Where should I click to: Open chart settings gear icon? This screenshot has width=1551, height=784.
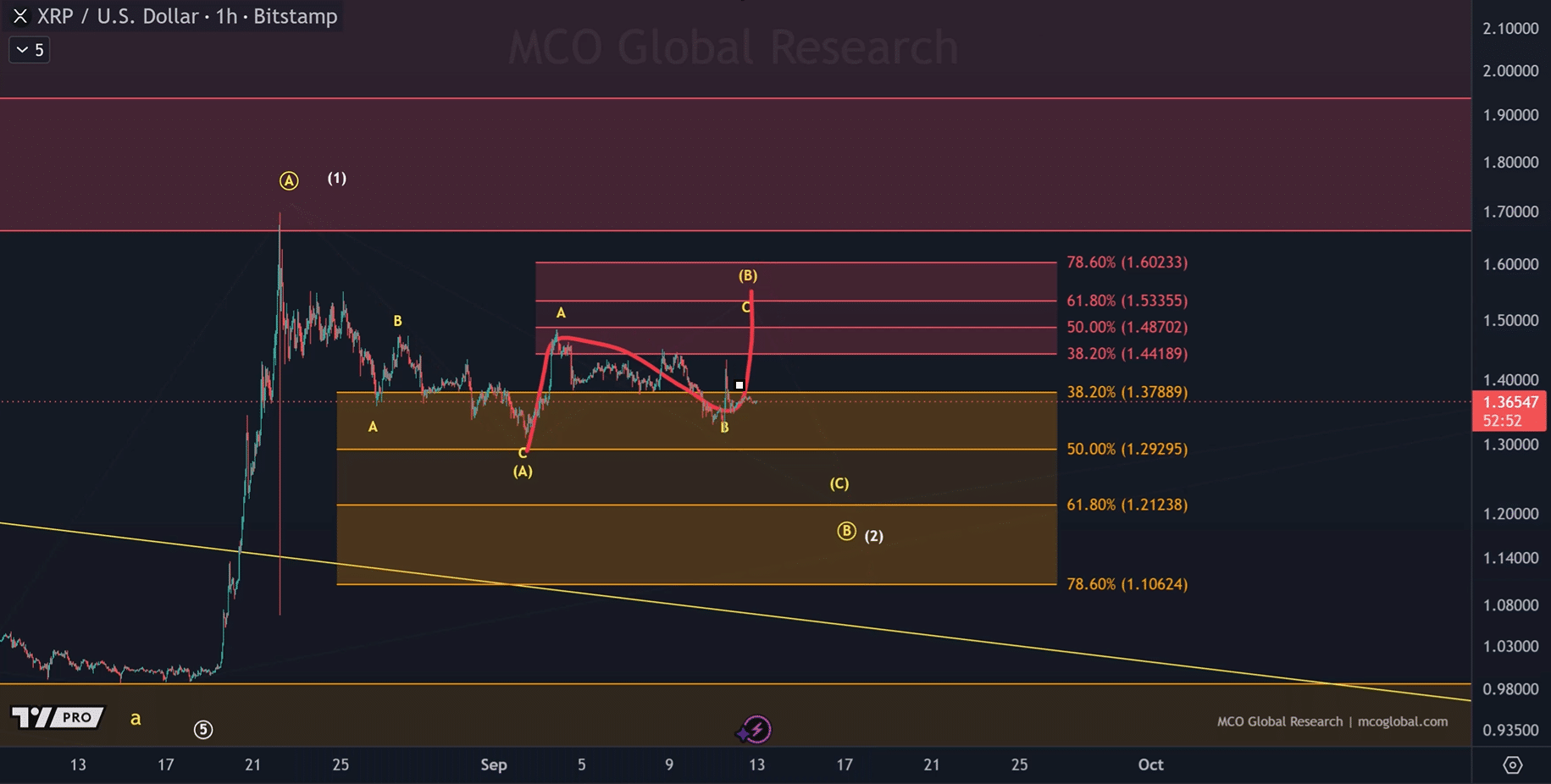click(x=1512, y=765)
